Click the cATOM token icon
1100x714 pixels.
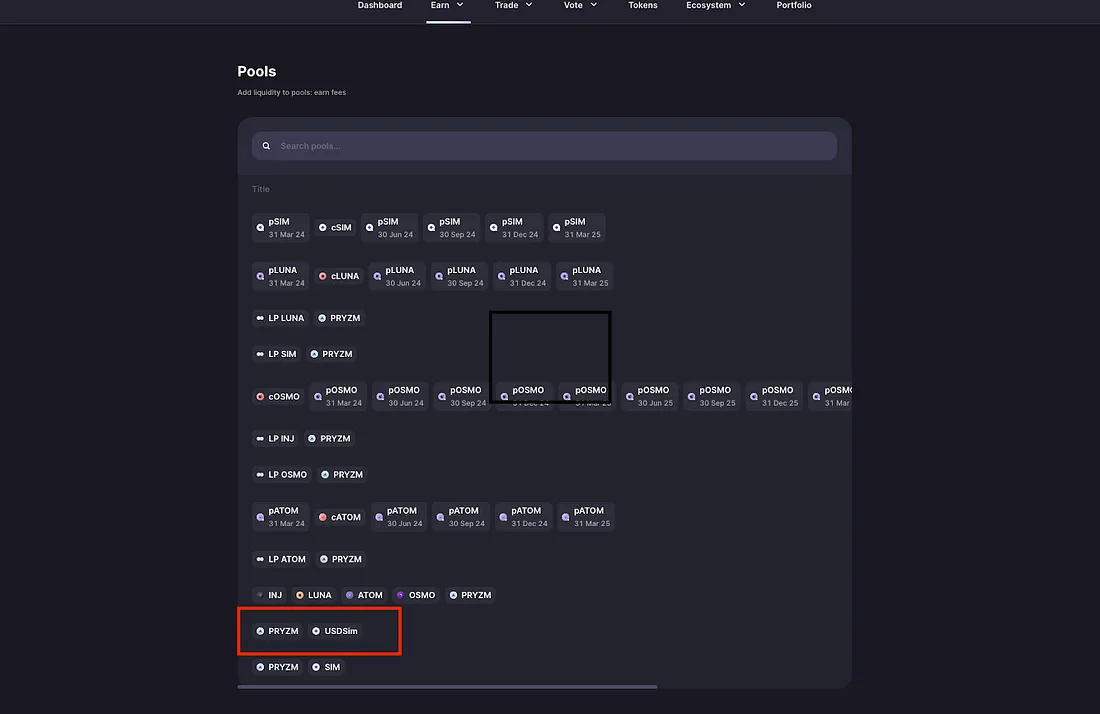coord(323,518)
